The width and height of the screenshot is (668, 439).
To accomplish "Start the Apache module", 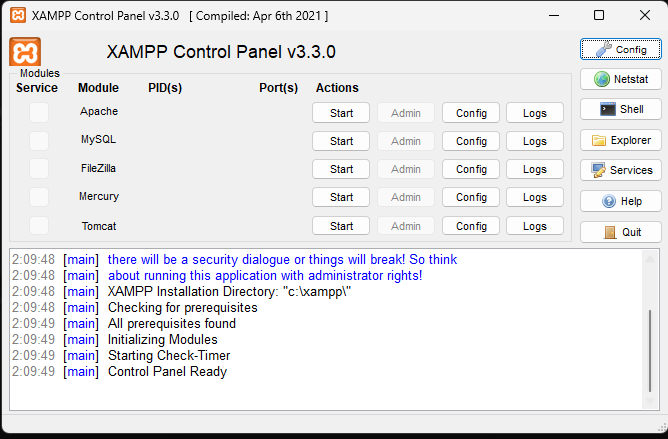I will (341, 113).
